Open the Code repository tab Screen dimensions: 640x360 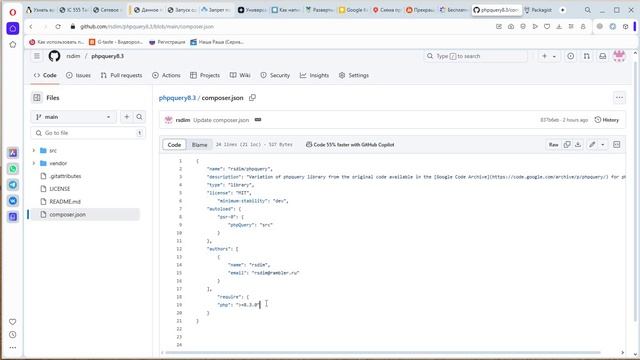tap(45, 75)
